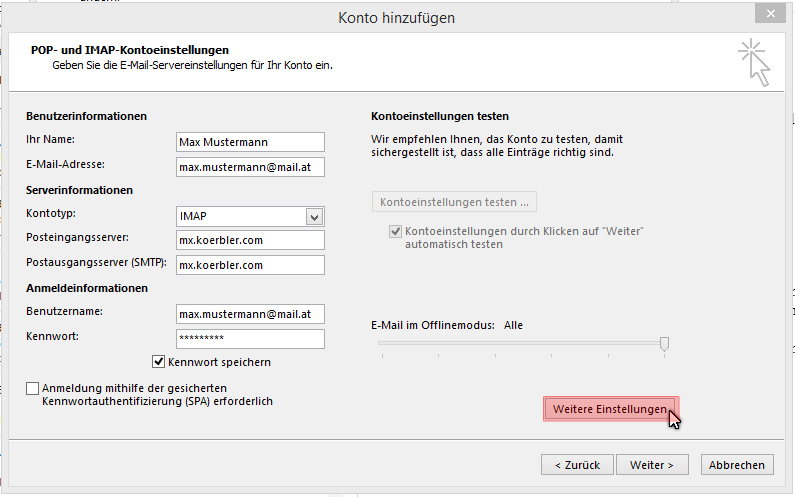
Task: Proceed with Weiter button
Action: [652, 465]
